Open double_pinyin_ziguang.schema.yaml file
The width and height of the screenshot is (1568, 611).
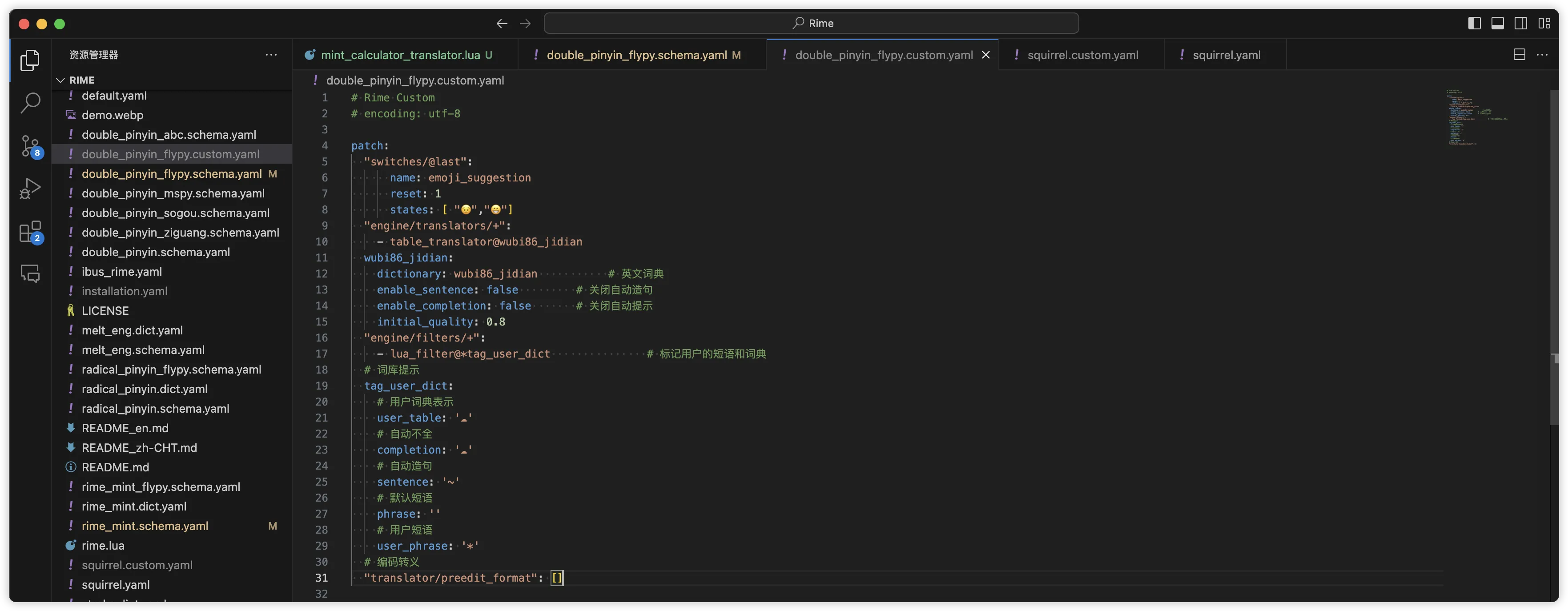[x=180, y=232]
